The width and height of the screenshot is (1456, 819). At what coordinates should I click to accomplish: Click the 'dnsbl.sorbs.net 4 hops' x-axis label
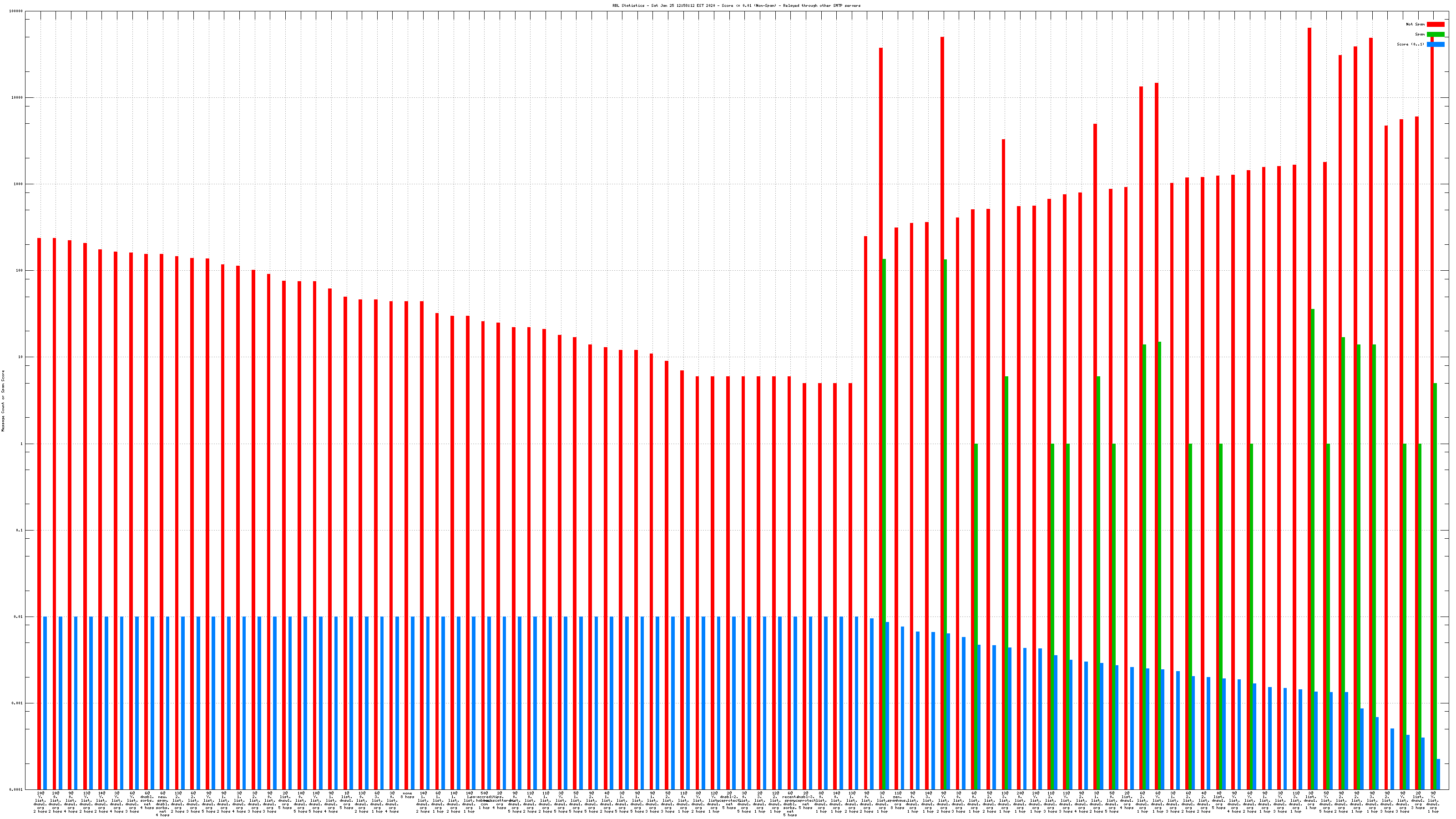point(147,800)
